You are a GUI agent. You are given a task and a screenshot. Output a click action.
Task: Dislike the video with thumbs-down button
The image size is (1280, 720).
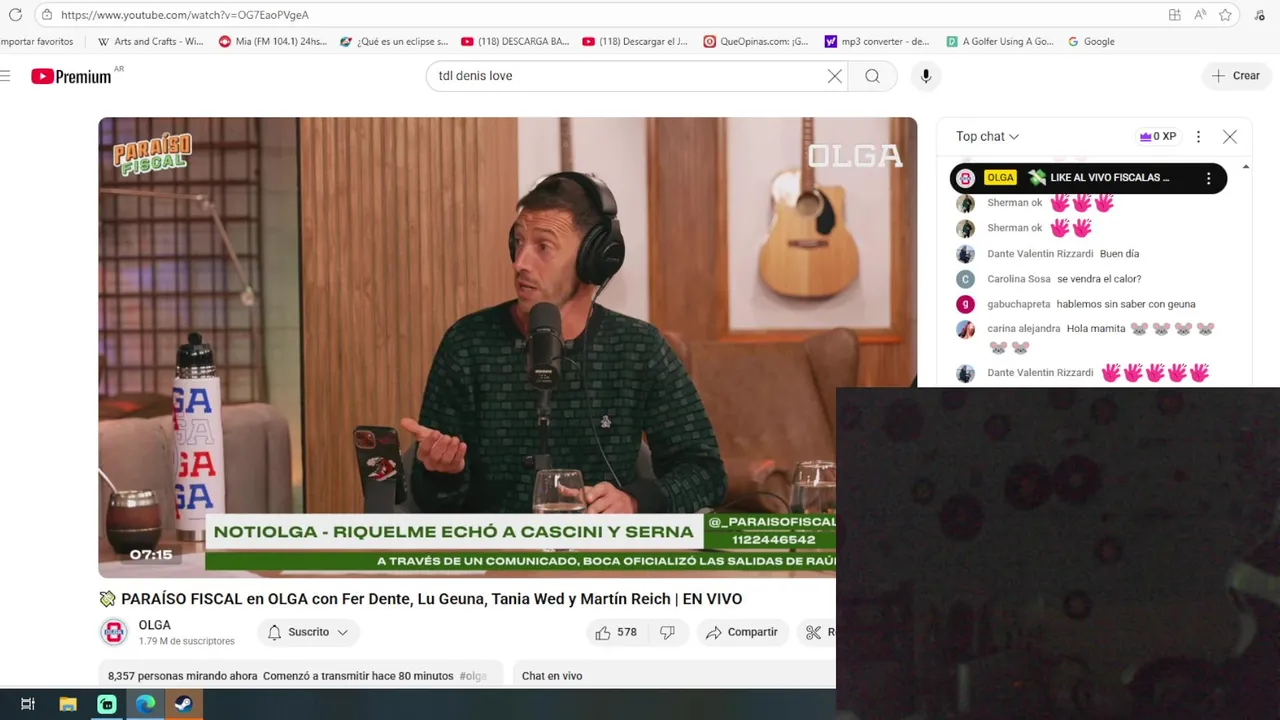[x=668, y=632]
